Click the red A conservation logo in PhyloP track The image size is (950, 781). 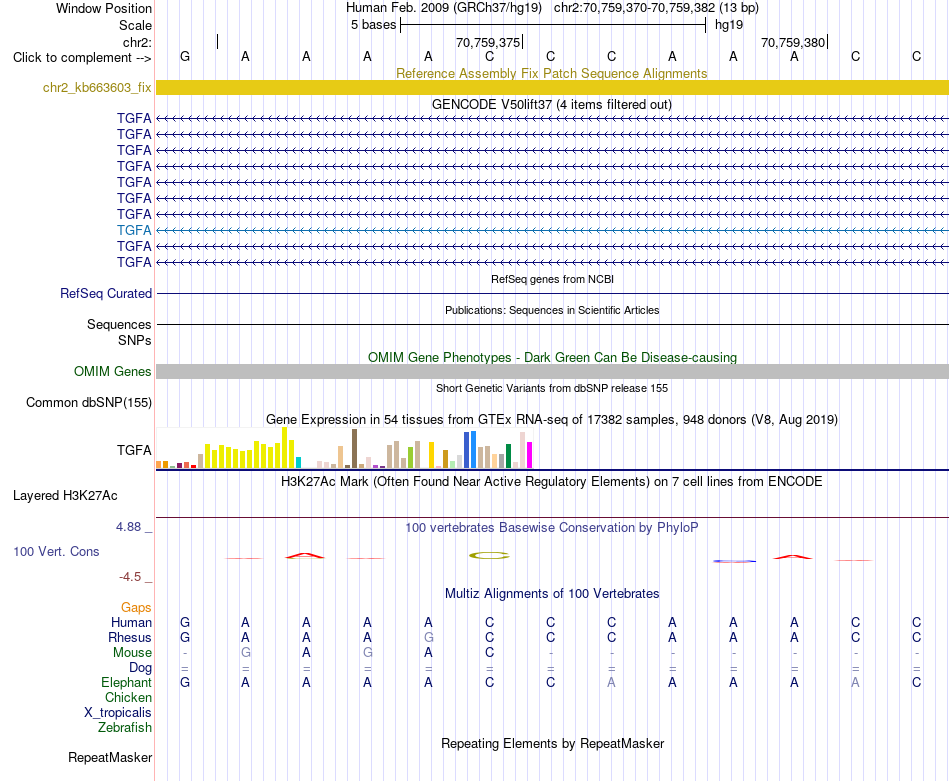tap(305, 555)
